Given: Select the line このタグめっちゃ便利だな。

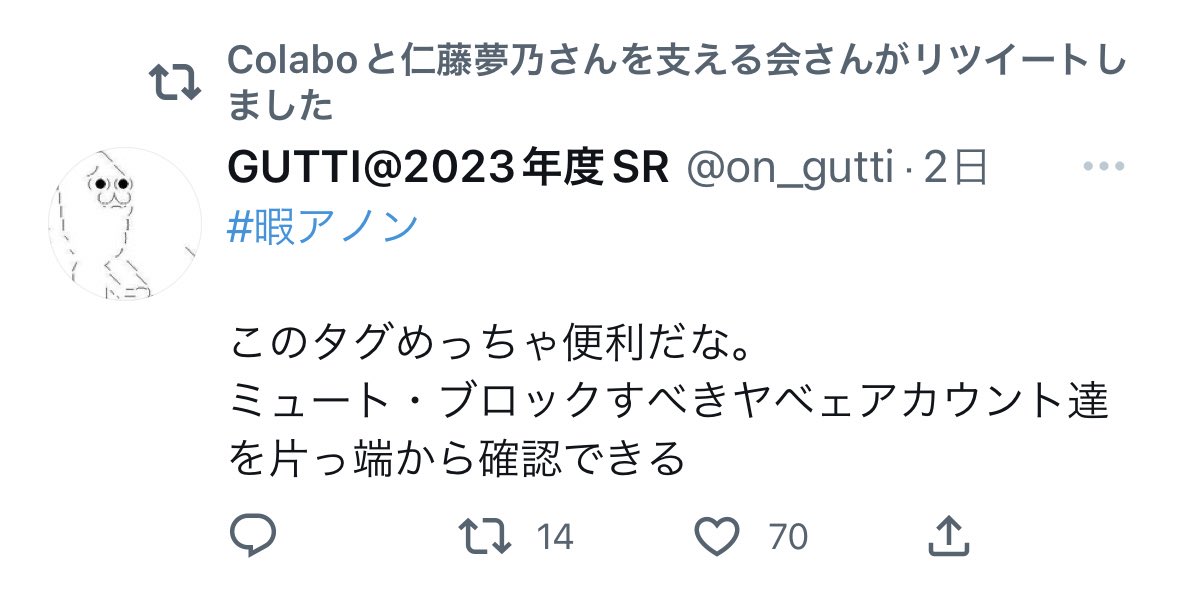Looking at the screenshot, I should click(490, 343).
